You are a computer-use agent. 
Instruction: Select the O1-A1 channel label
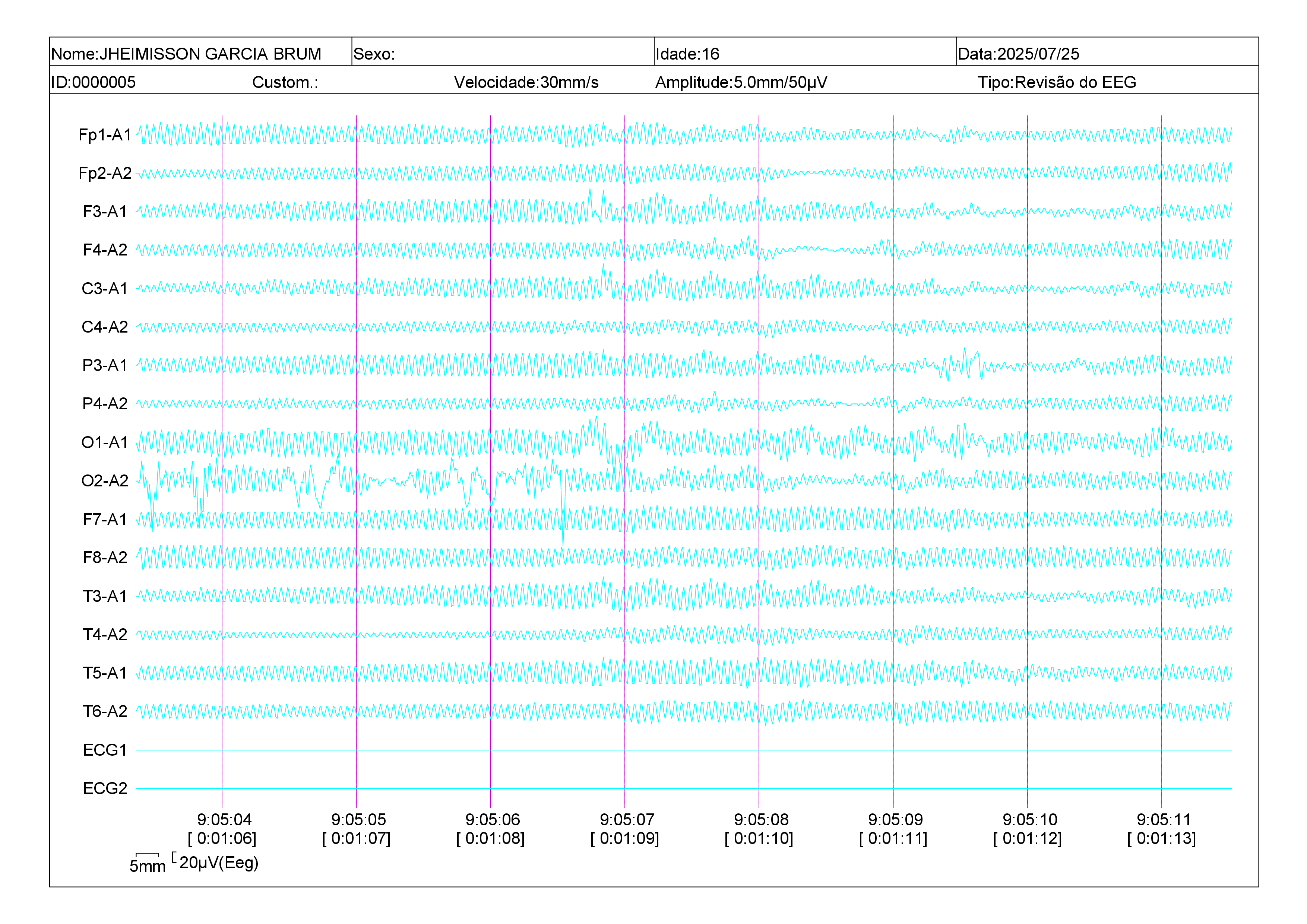pos(105,442)
